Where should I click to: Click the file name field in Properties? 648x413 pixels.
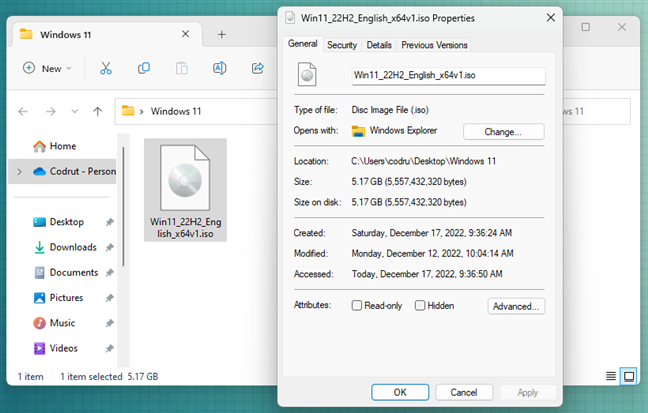pos(449,76)
